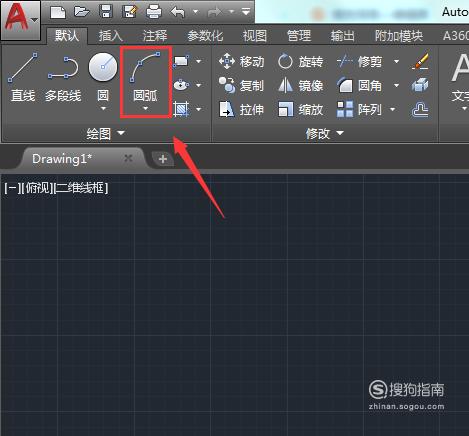
Task: Select the ellipse draw tool
Action: click(181, 85)
